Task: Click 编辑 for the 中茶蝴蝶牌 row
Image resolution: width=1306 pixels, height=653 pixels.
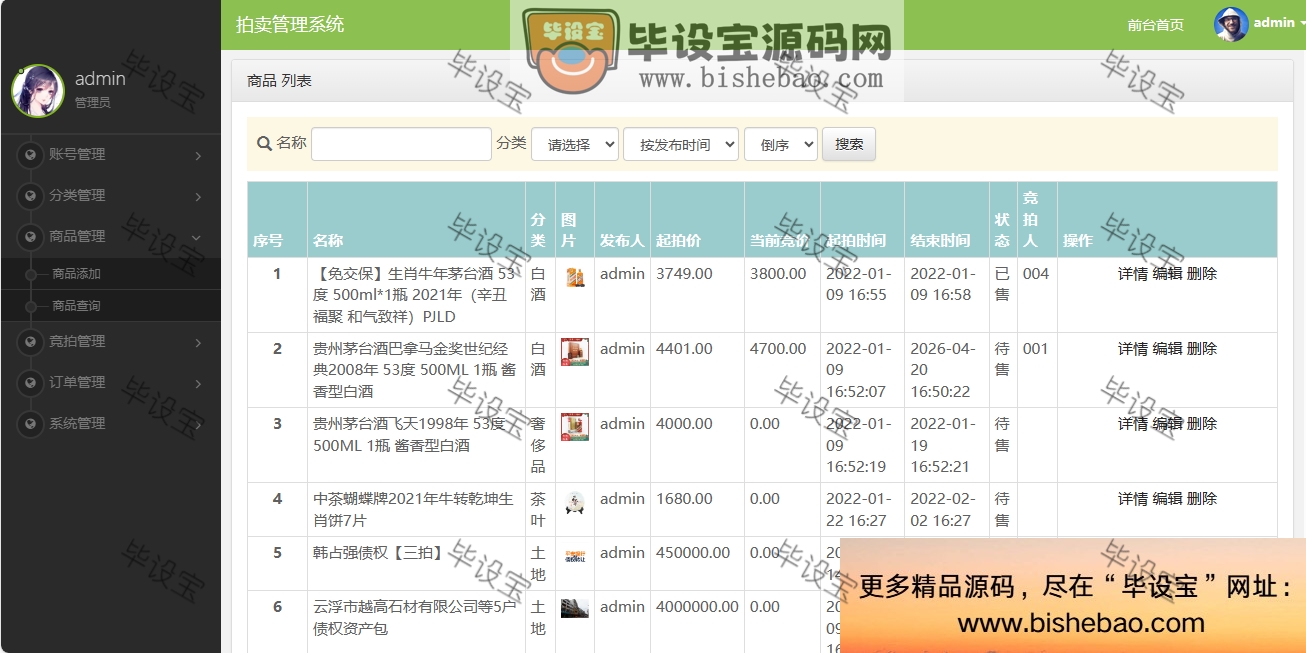Action: [x=1167, y=499]
